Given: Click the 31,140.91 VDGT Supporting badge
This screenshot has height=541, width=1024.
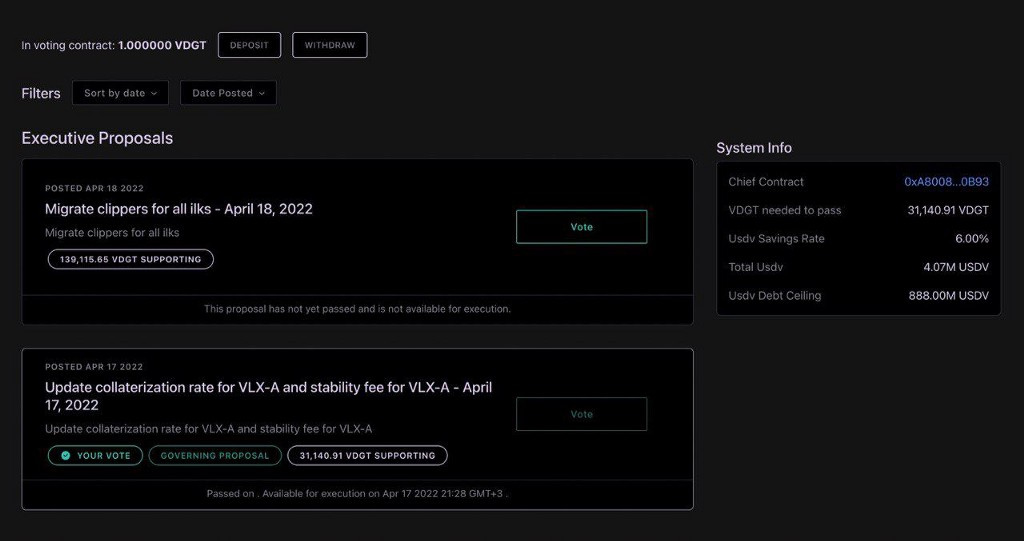Looking at the screenshot, I should pyautogui.click(x=367, y=455).
